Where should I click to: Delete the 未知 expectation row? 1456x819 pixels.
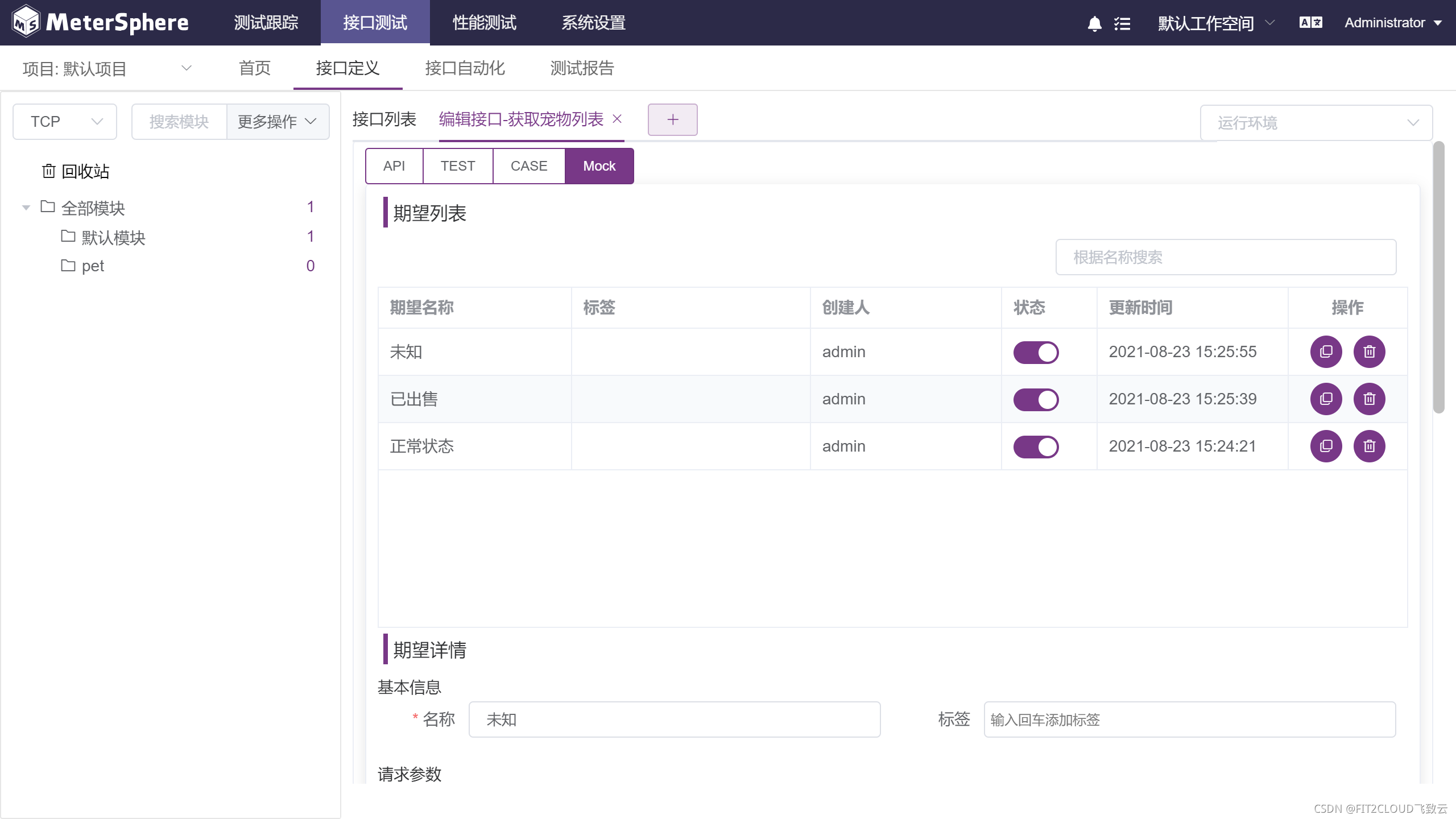[1369, 352]
